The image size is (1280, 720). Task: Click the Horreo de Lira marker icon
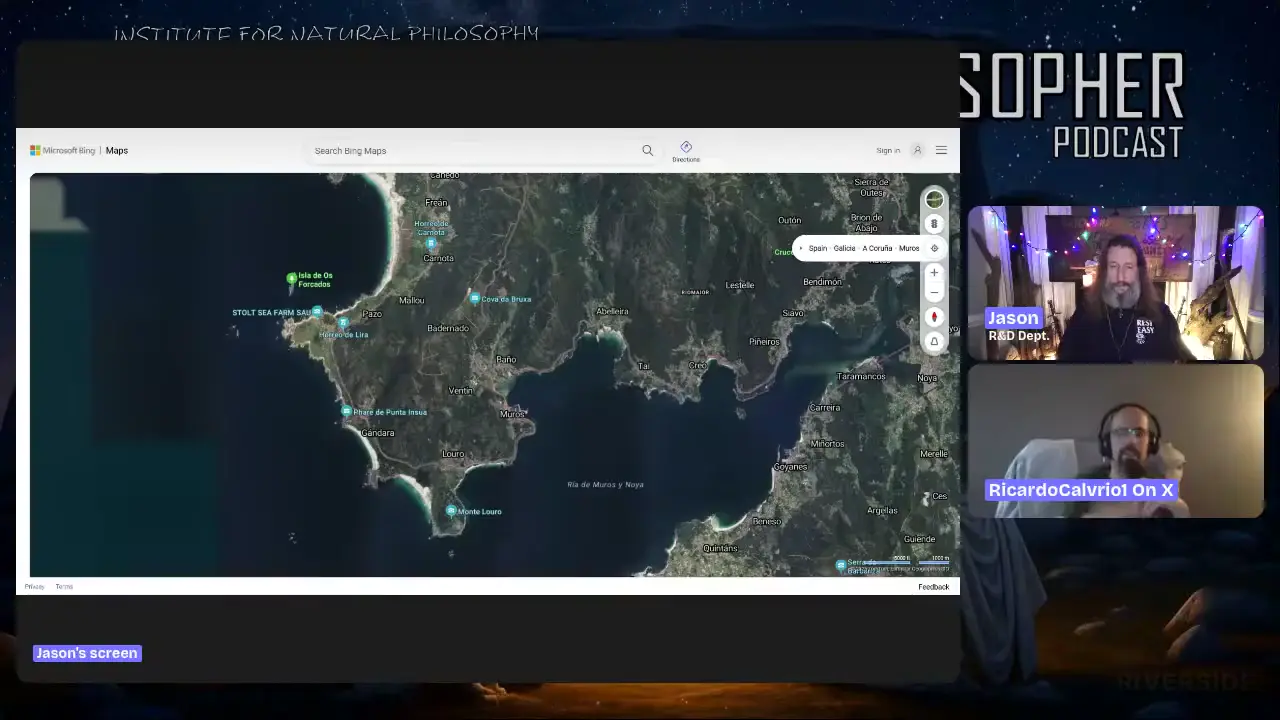coord(342,323)
